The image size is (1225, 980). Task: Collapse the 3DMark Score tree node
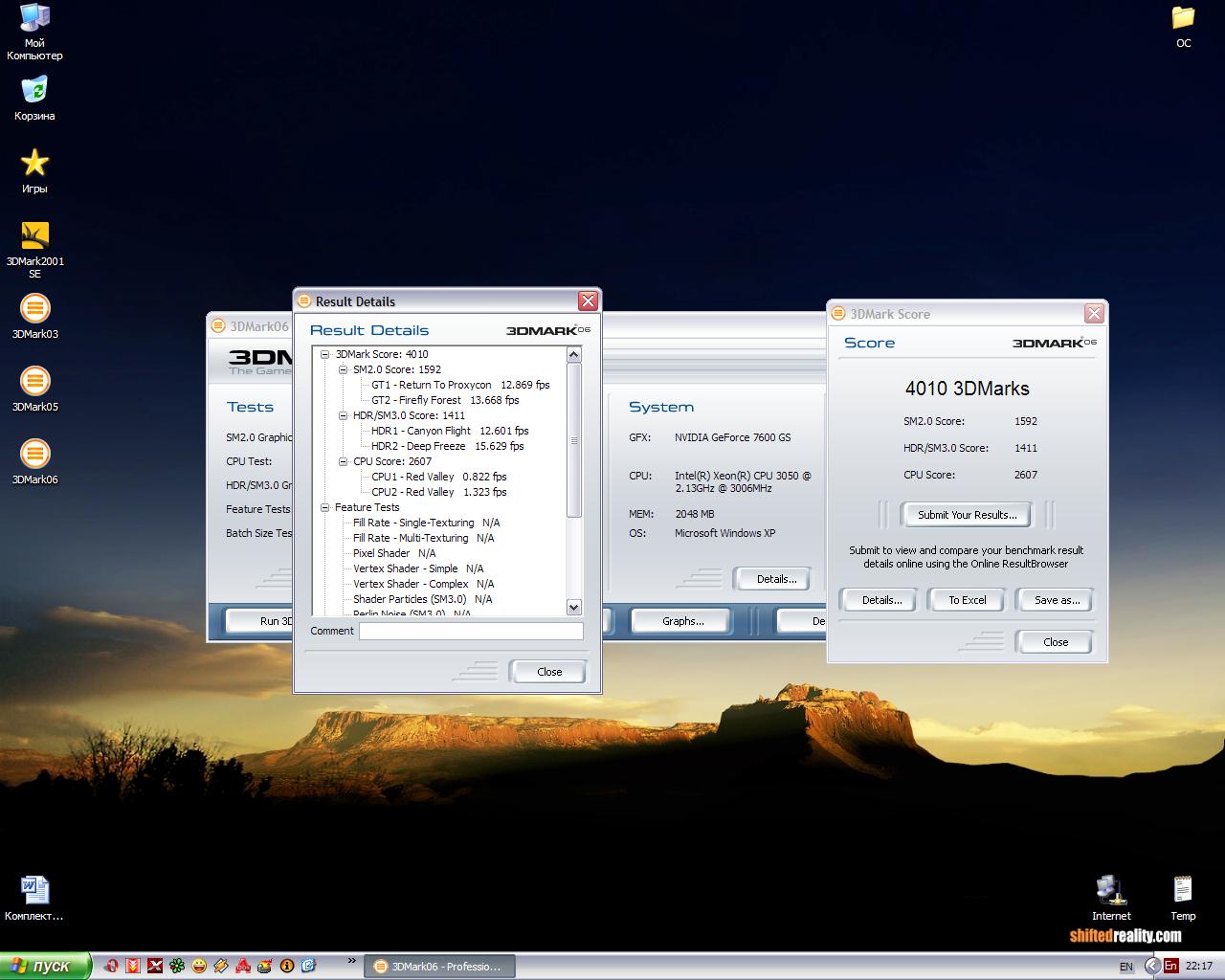coord(325,354)
